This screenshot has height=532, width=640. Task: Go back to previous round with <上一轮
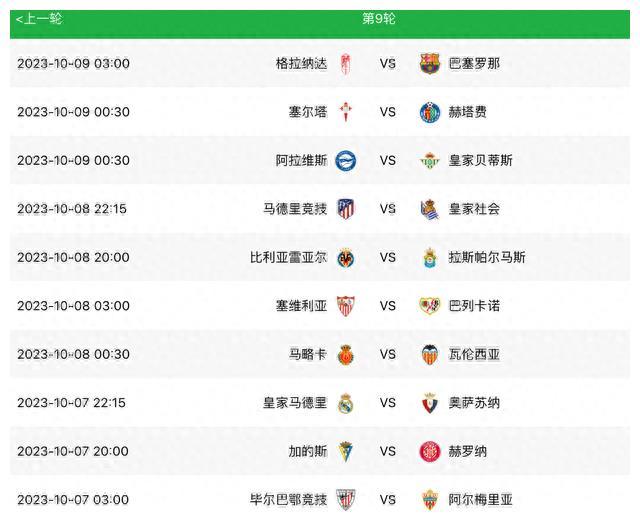pos(39,19)
